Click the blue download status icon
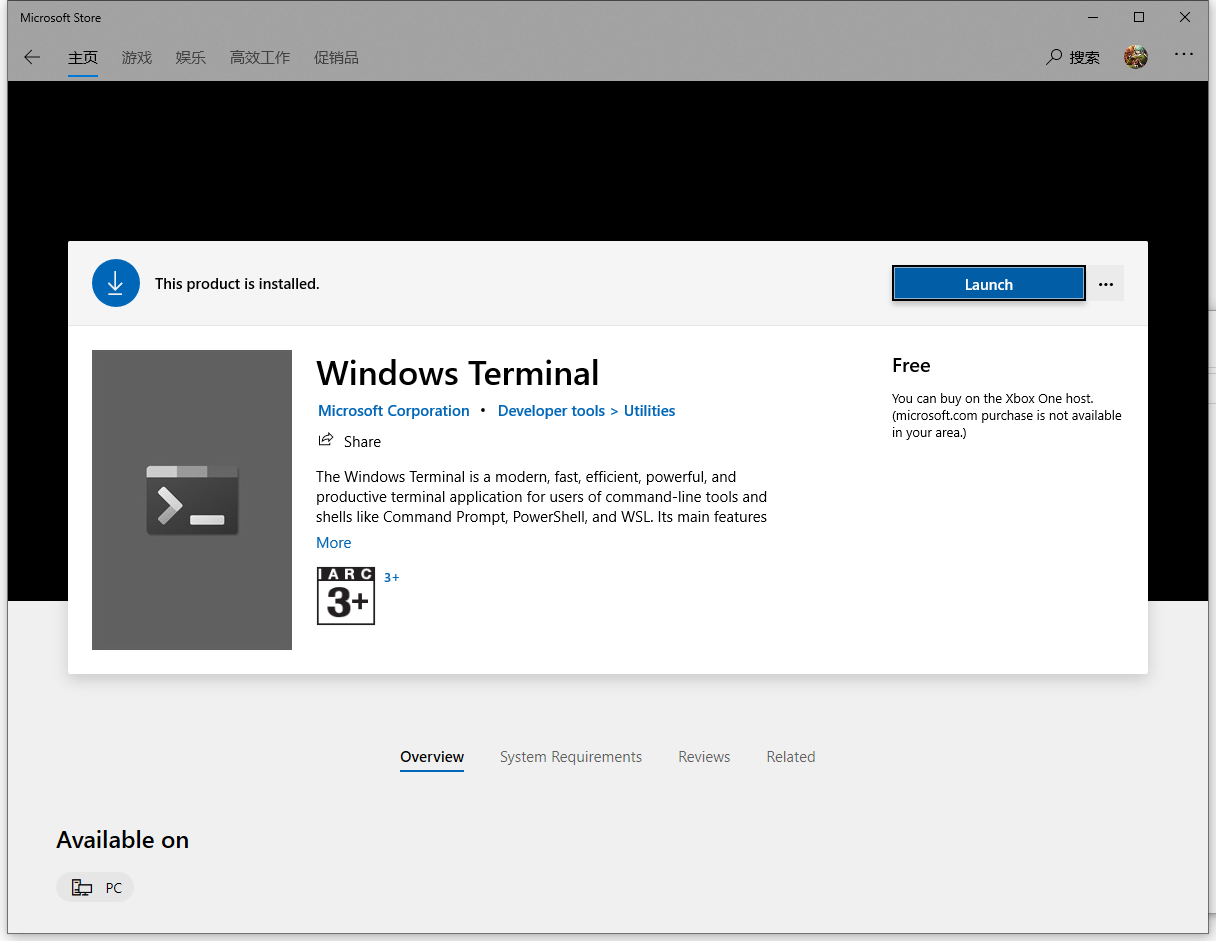The width and height of the screenshot is (1216, 941). point(115,283)
